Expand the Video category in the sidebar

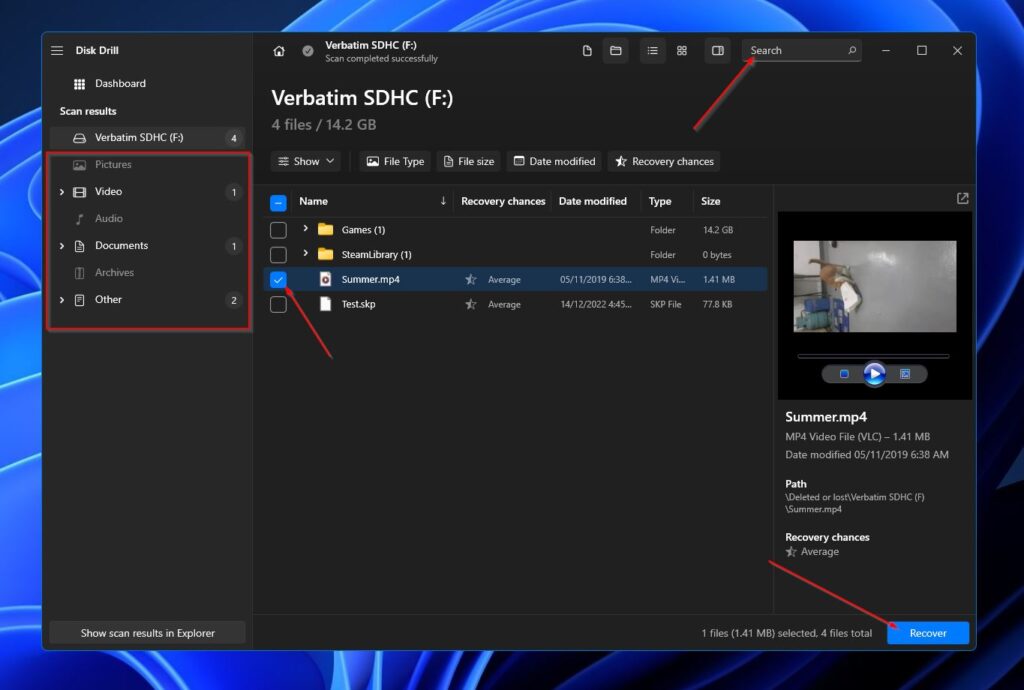coord(62,191)
